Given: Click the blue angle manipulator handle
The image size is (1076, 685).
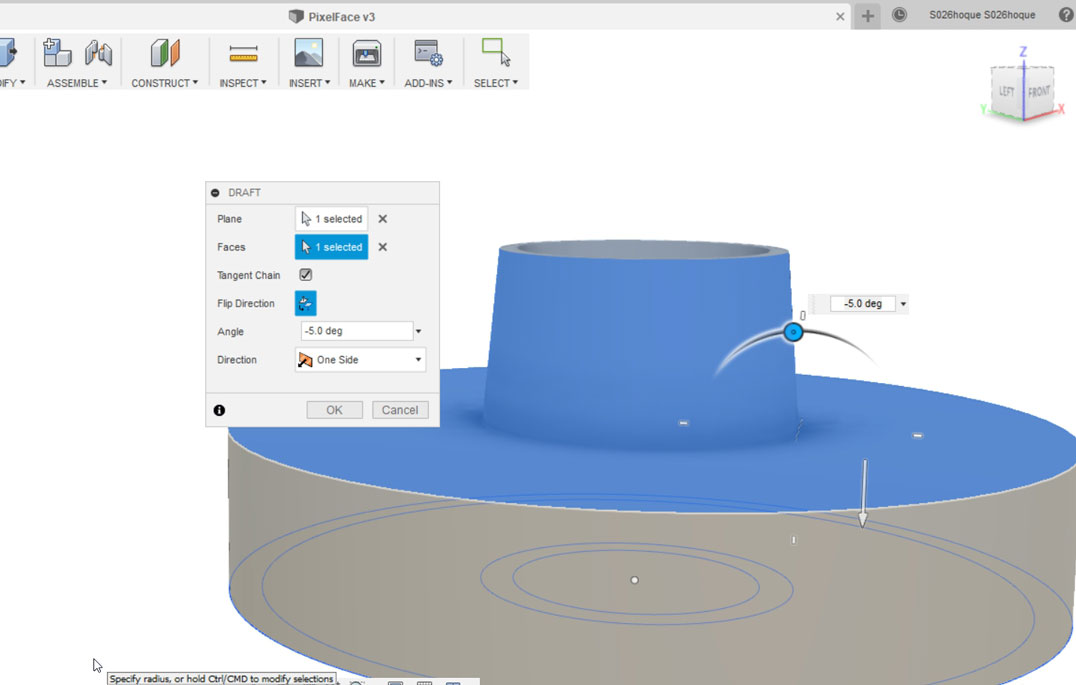Looking at the screenshot, I should point(793,332).
